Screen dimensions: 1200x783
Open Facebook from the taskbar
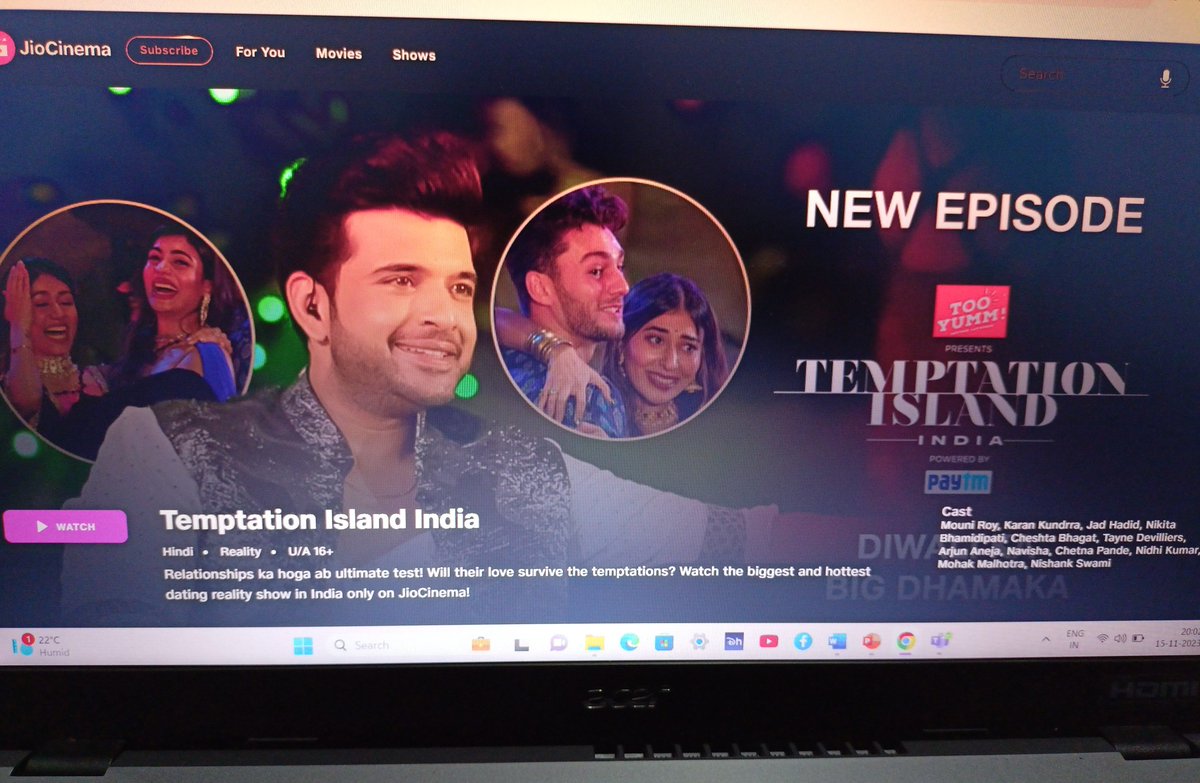802,642
